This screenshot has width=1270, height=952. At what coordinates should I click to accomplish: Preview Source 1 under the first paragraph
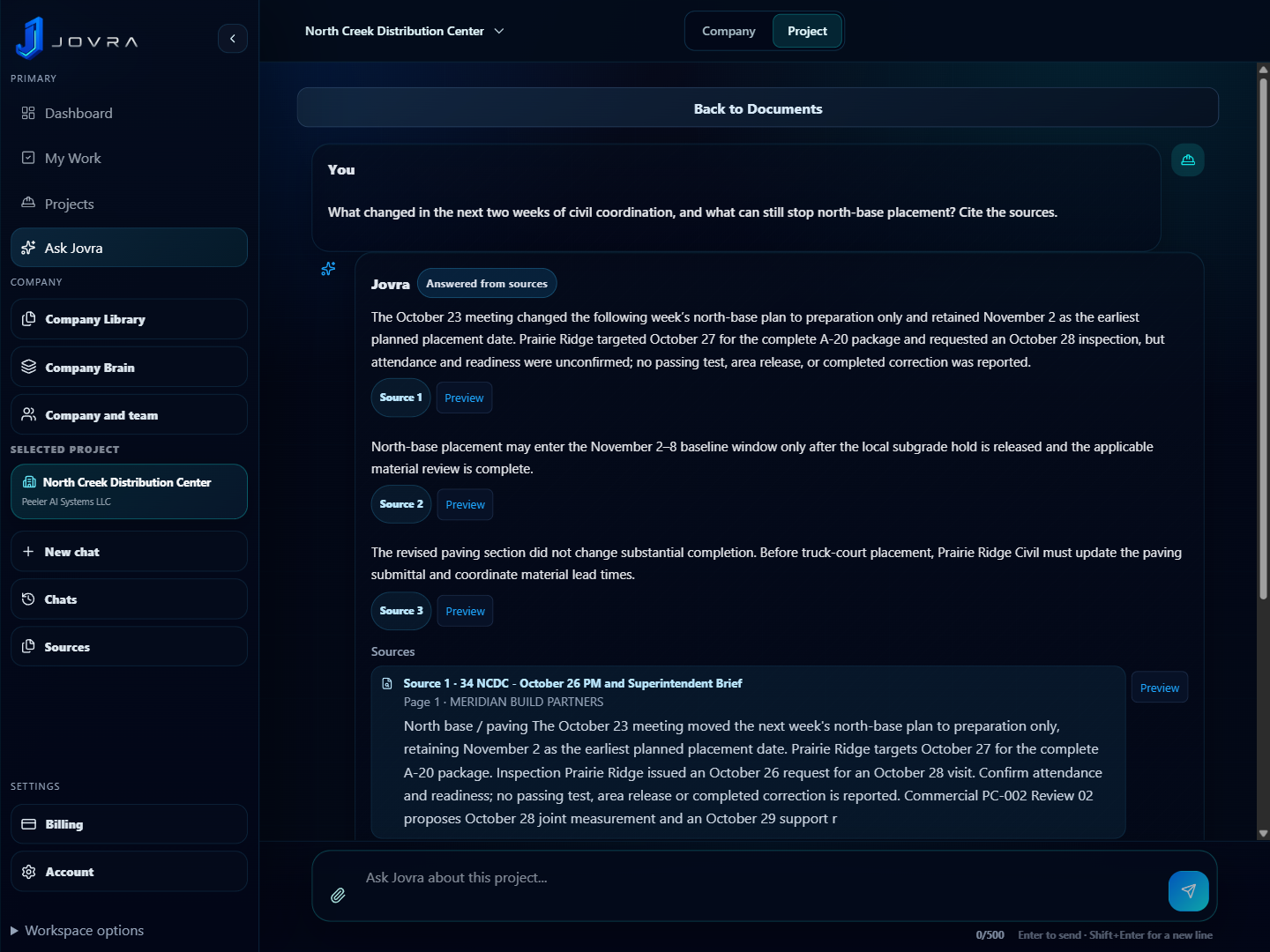pyautogui.click(x=464, y=398)
